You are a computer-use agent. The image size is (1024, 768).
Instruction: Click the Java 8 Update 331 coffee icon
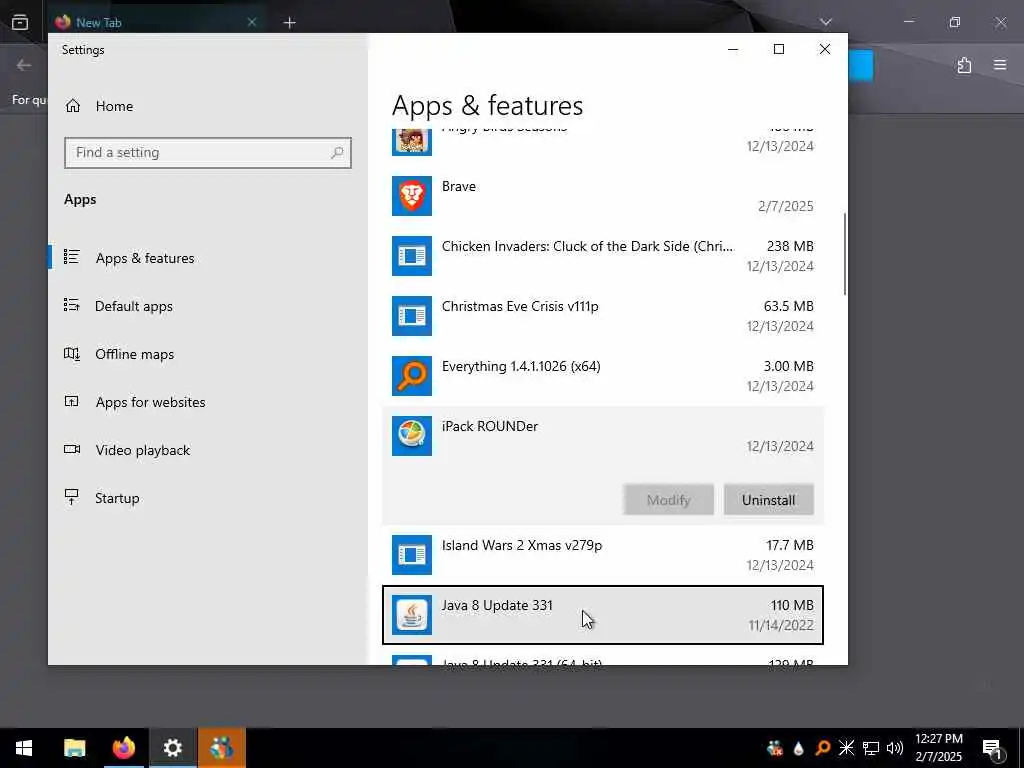click(411, 615)
